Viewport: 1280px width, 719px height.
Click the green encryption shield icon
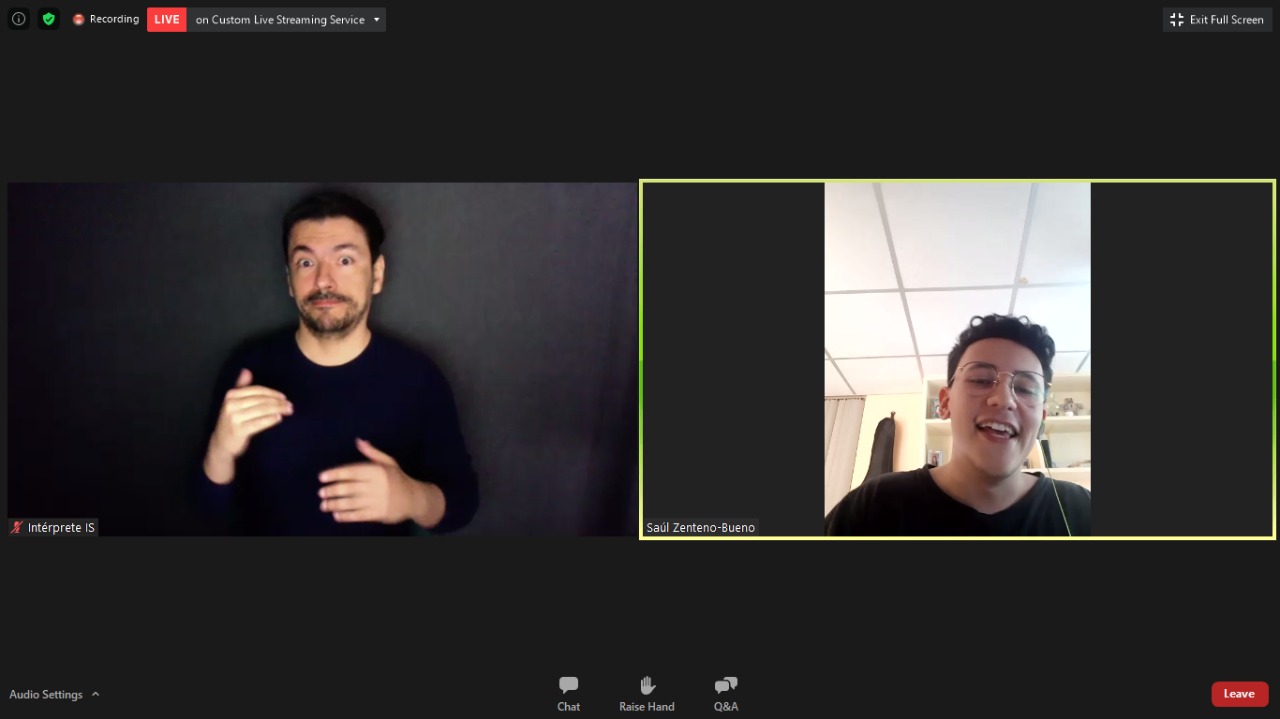pyautogui.click(x=49, y=19)
